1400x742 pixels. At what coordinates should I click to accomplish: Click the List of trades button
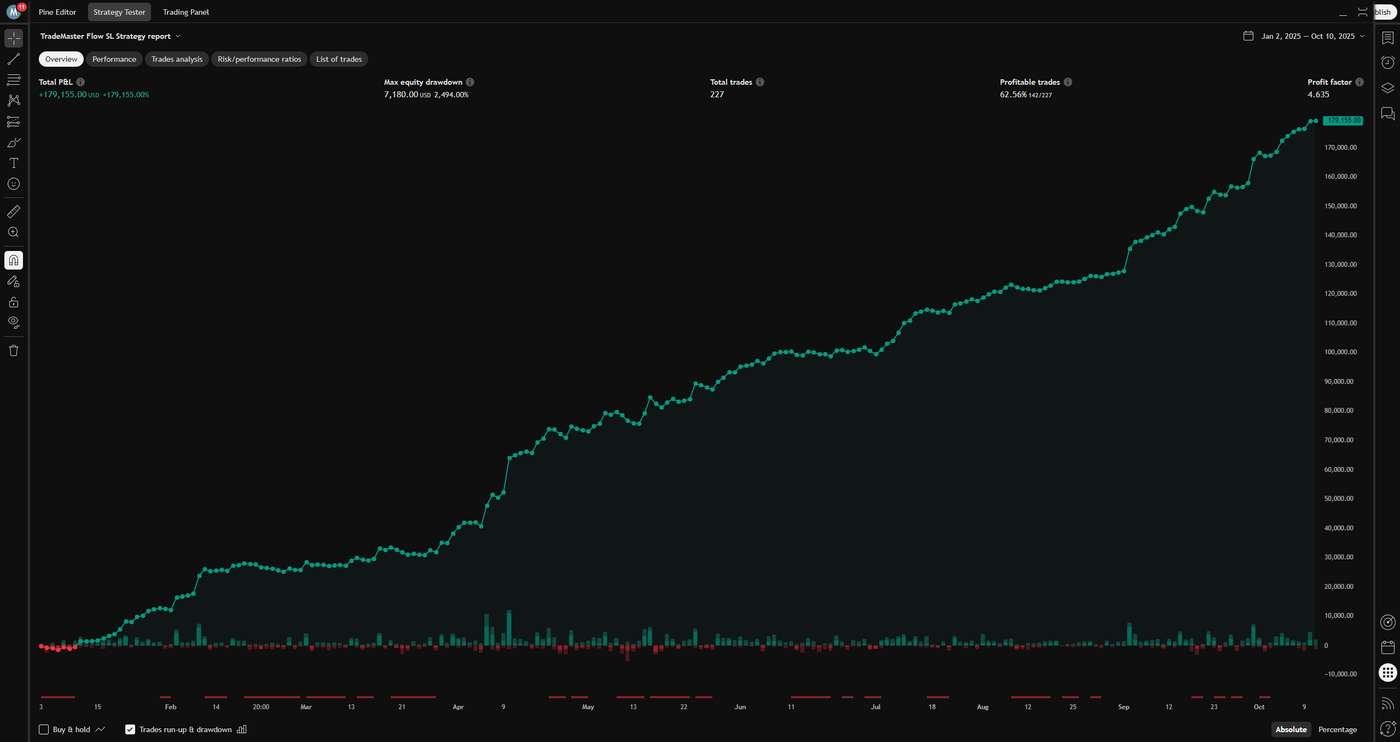pos(338,58)
